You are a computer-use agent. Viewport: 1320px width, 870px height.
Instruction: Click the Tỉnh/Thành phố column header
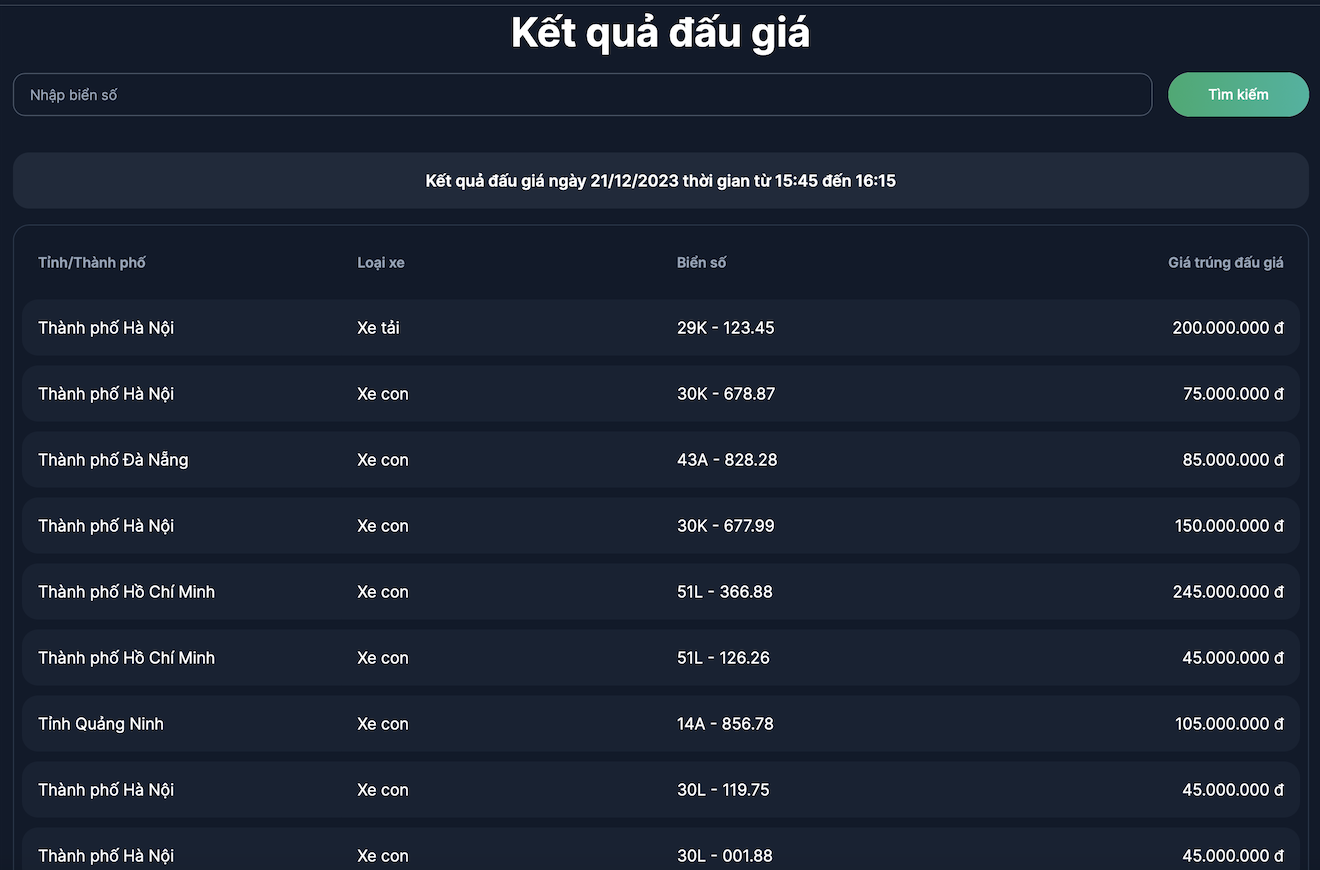pos(92,263)
